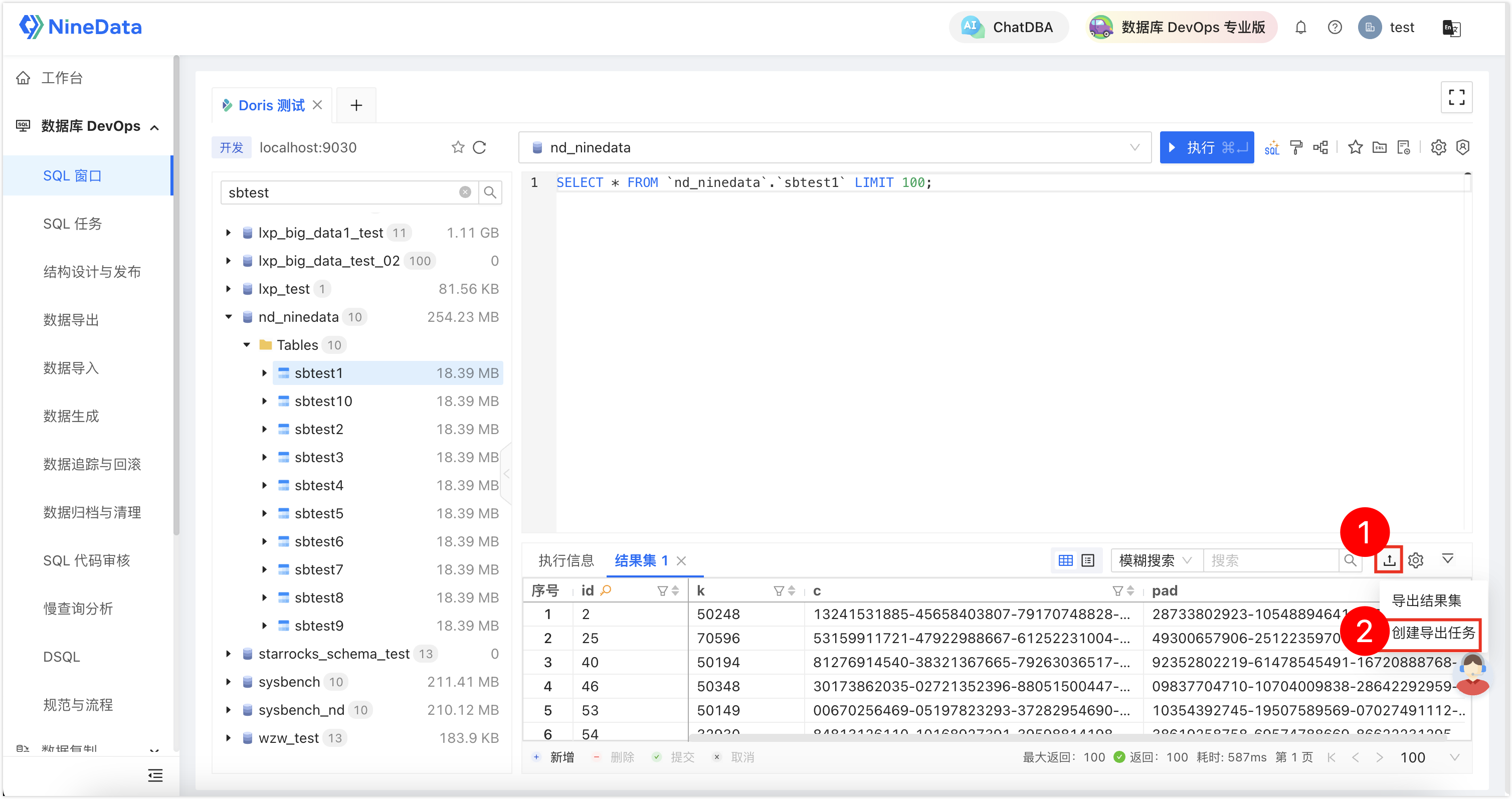The height and width of the screenshot is (799, 1512).
Task: Switch to the 执行信息 tab
Action: pos(566,560)
